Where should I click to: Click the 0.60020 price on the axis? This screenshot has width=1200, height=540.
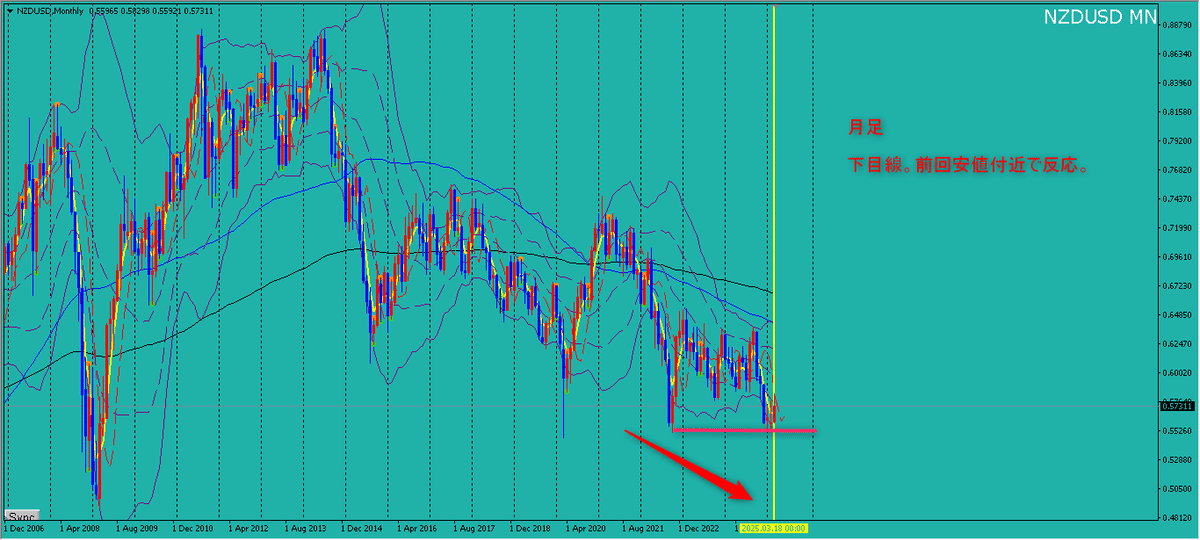(x=1178, y=373)
